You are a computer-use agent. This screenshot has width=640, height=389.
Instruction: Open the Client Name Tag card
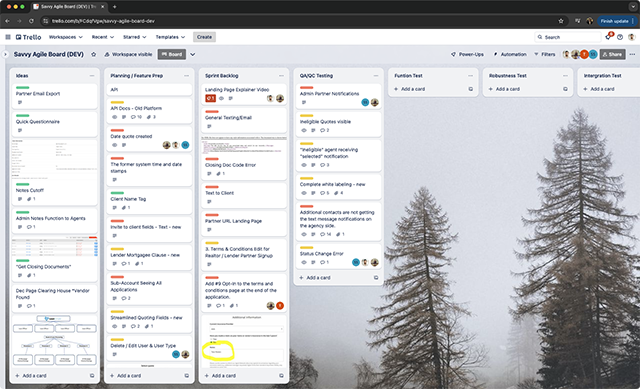coord(149,201)
